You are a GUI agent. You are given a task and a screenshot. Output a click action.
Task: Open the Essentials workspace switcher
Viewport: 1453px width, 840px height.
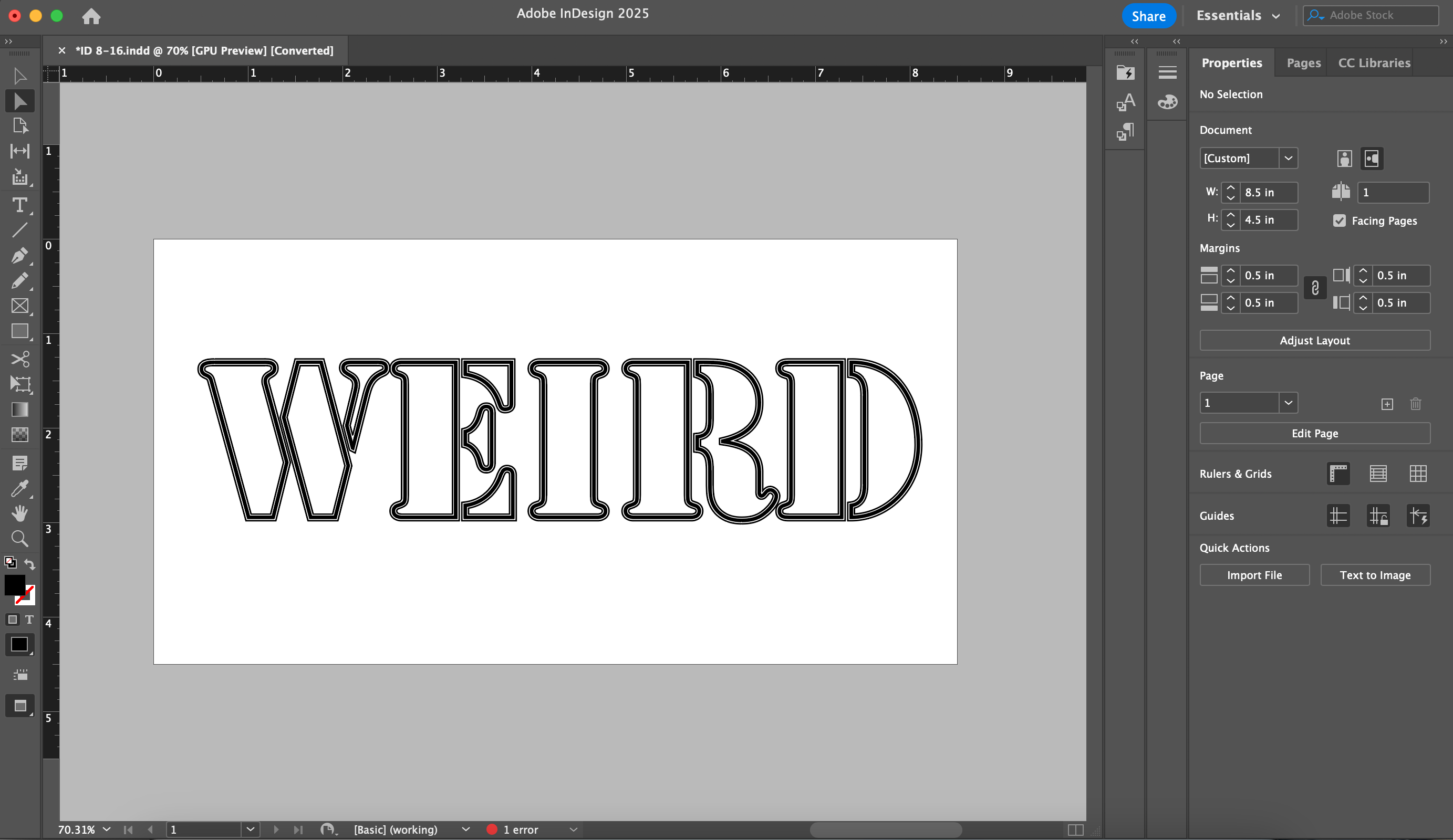[1238, 16]
